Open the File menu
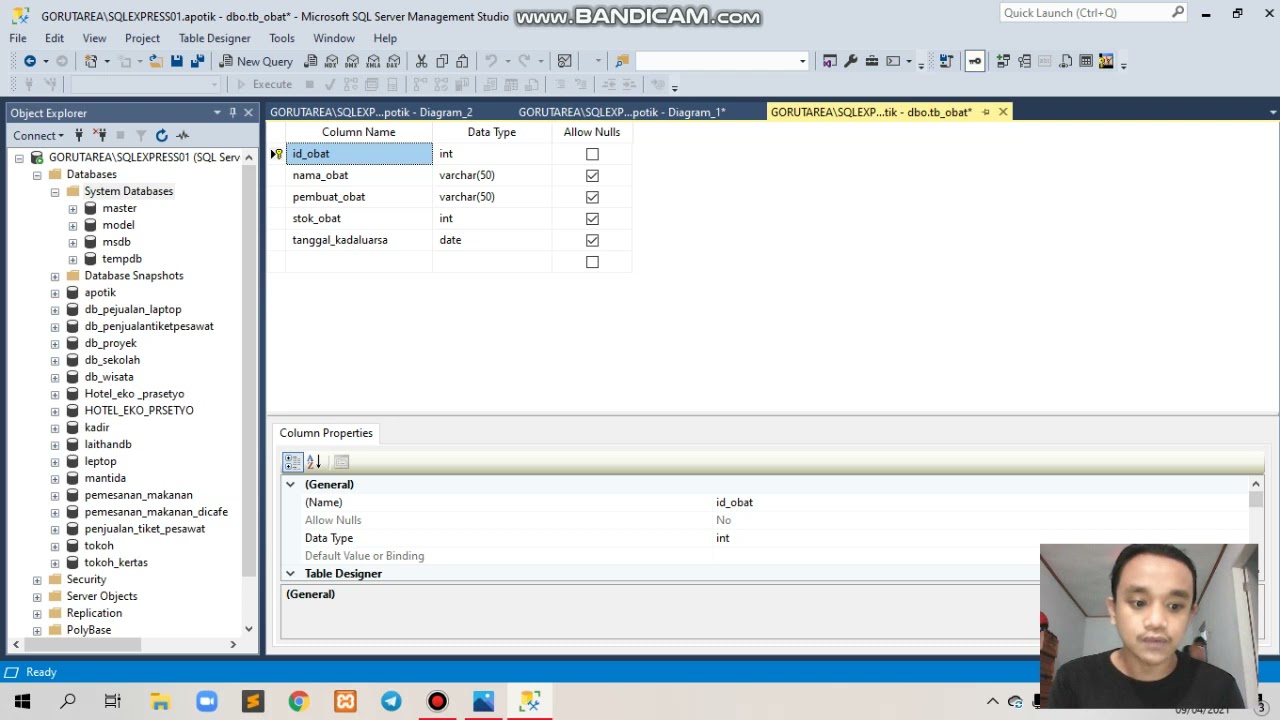 coord(18,38)
